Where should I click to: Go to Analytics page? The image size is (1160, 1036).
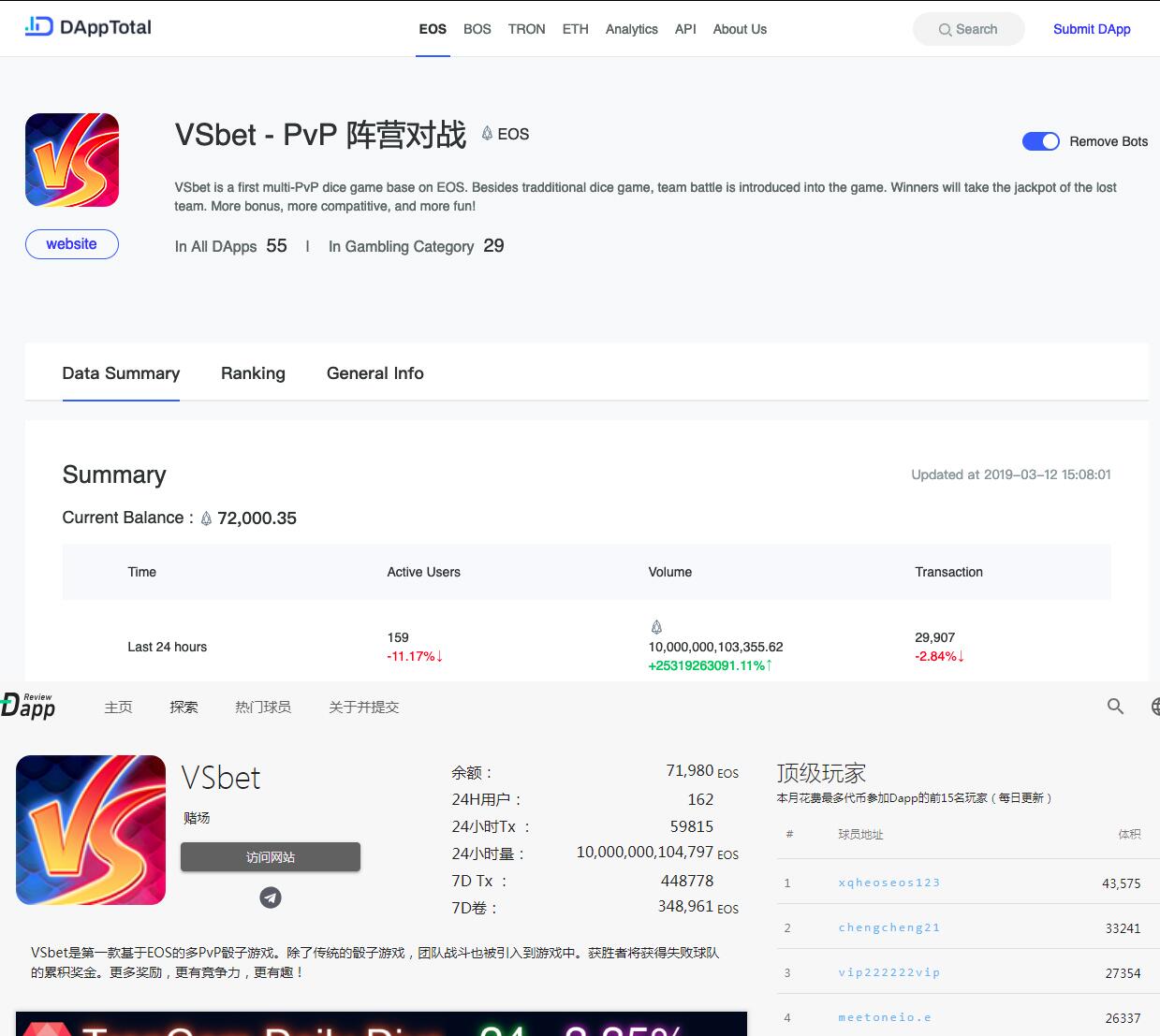point(631,29)
